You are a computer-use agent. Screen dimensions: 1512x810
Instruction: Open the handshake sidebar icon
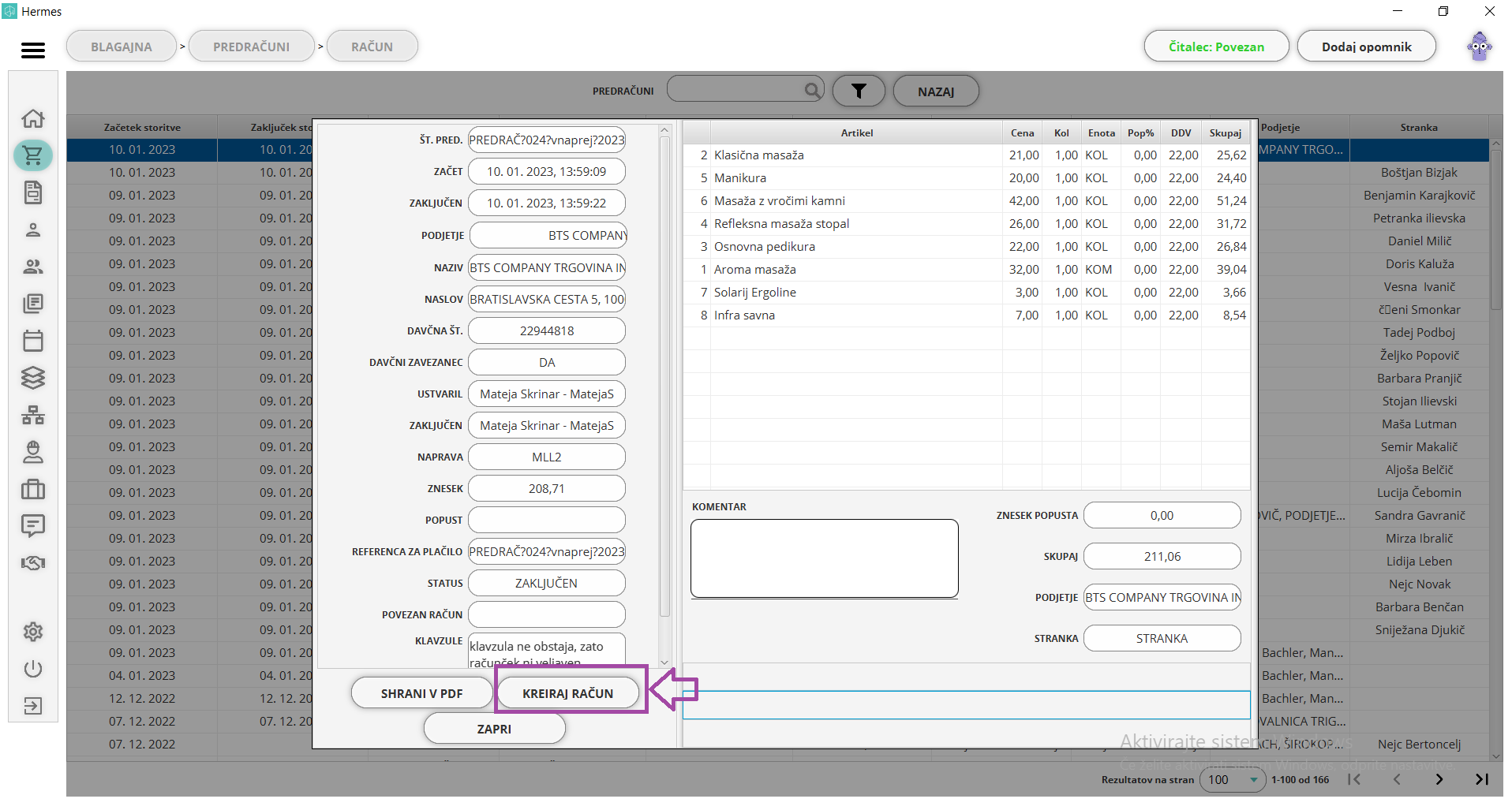[x=33, y=563]
